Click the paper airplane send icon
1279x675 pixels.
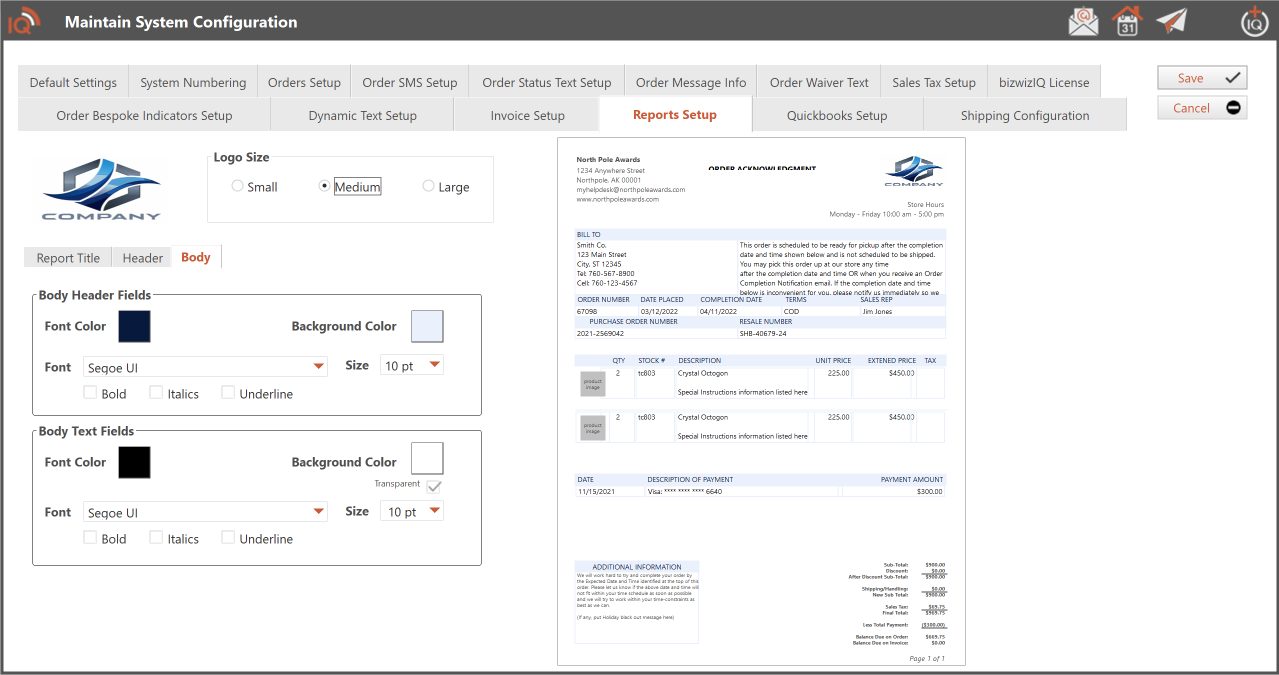pos(1171,21)
